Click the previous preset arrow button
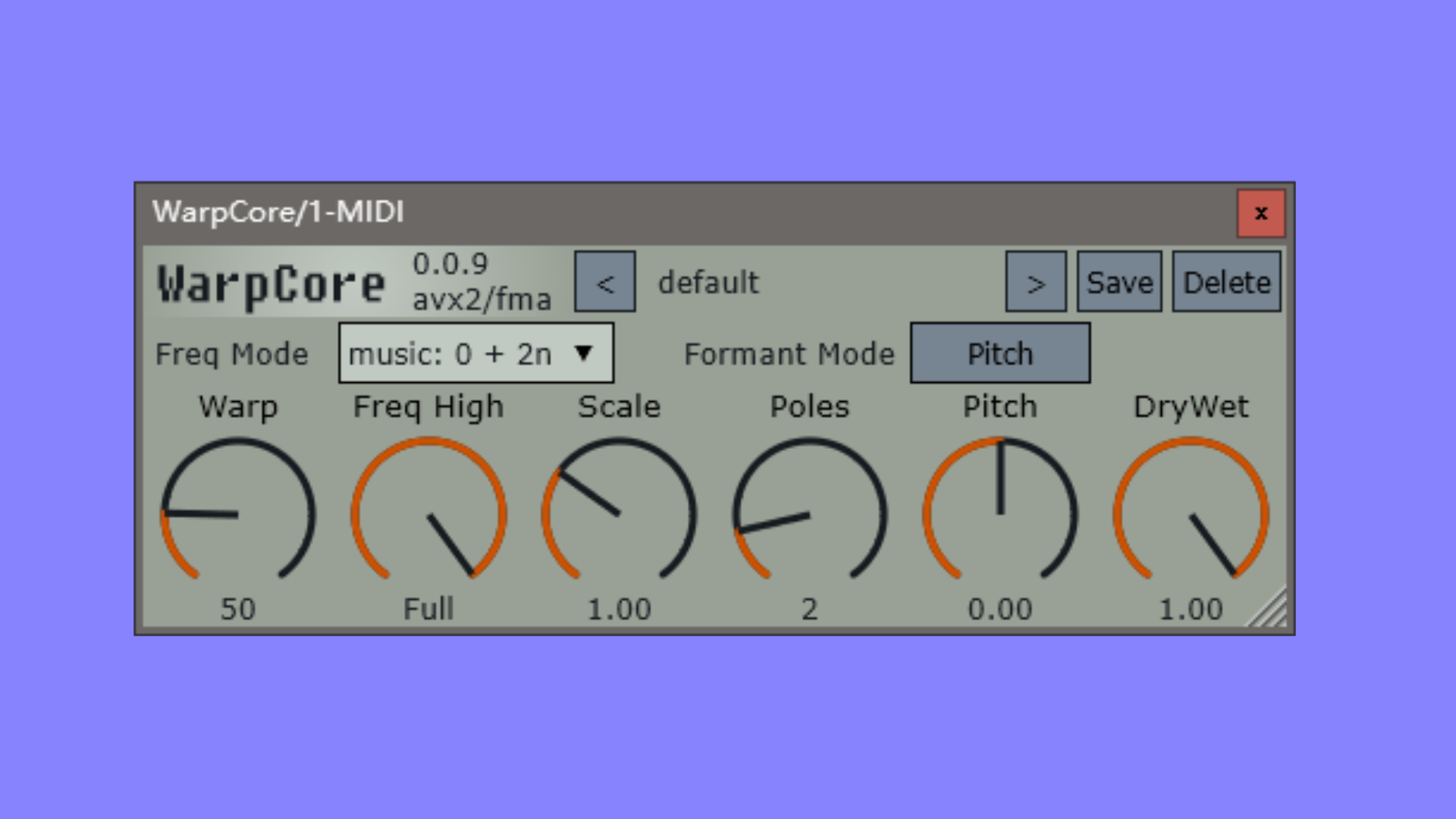 [x=604, y=282]
